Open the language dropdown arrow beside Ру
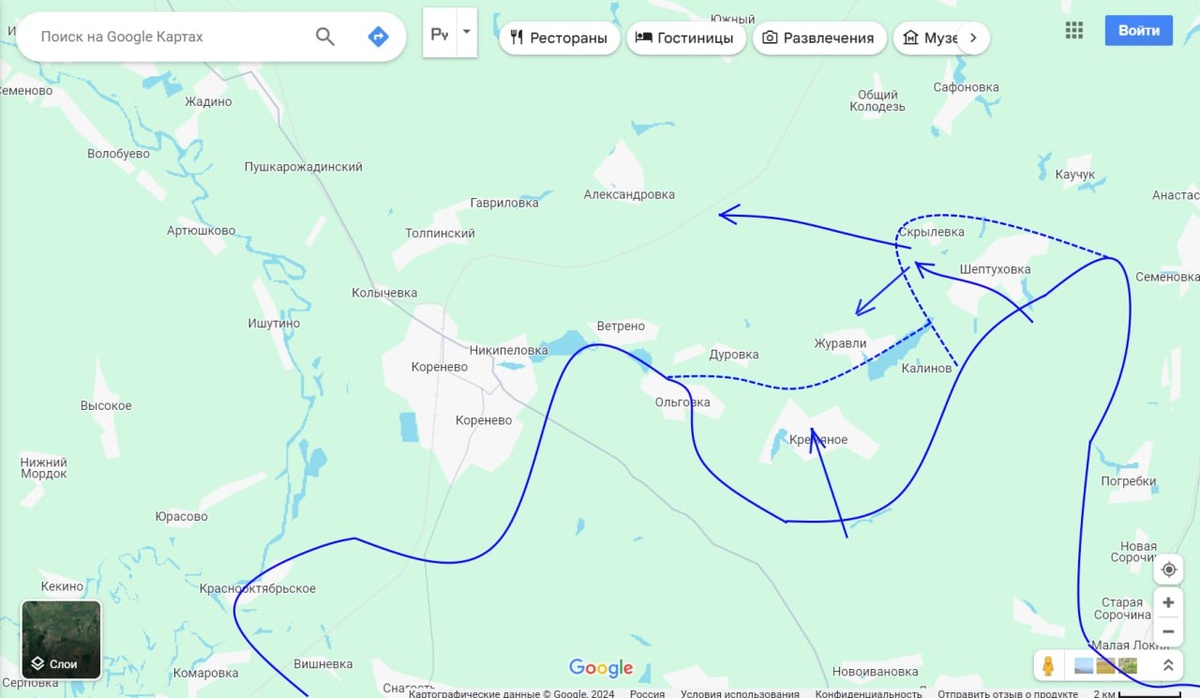The image size is (1200, 698). (467, 32)
